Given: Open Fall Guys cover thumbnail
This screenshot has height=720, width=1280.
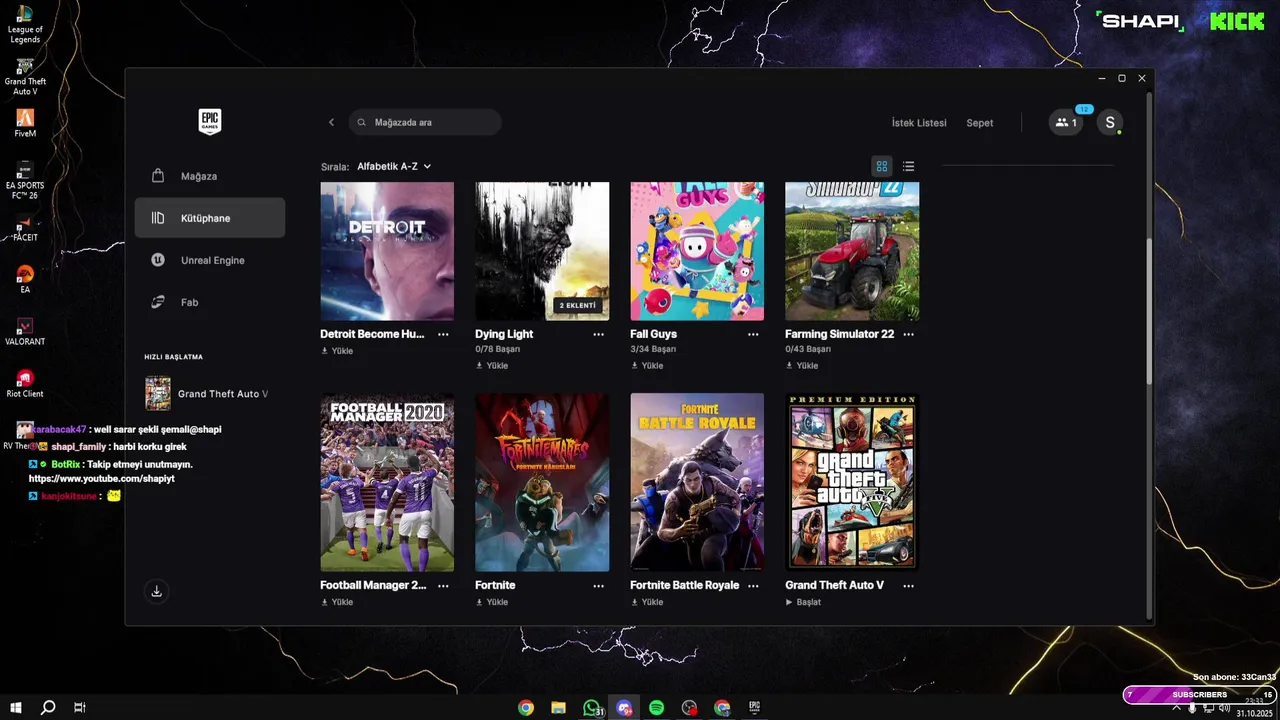Looking at the screenshot, I should [697, 251].
